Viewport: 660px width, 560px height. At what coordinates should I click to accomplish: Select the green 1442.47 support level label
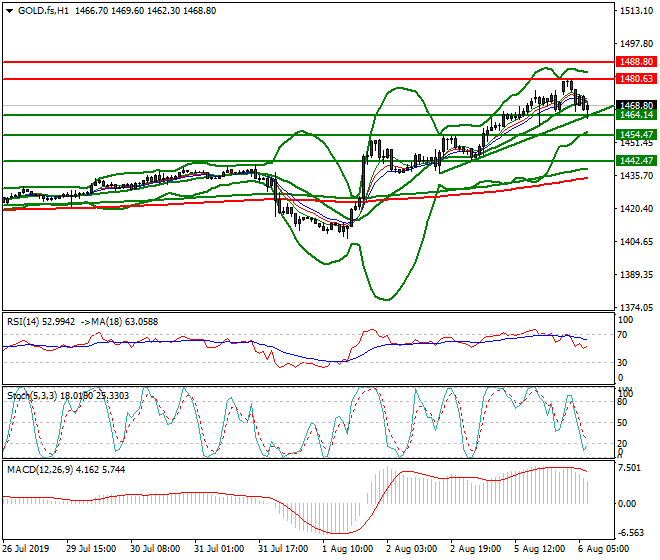(x=635, y=160)
